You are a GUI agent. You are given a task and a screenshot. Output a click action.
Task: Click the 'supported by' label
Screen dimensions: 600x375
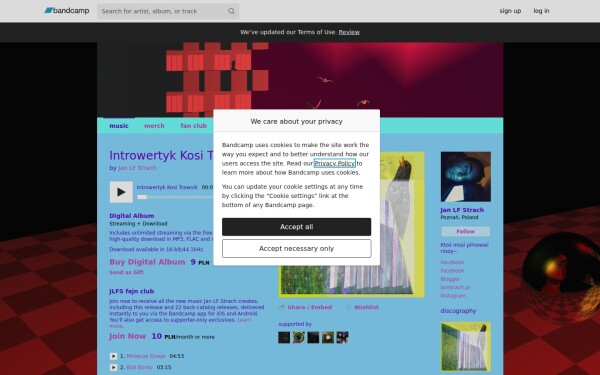tap(295, 324)
